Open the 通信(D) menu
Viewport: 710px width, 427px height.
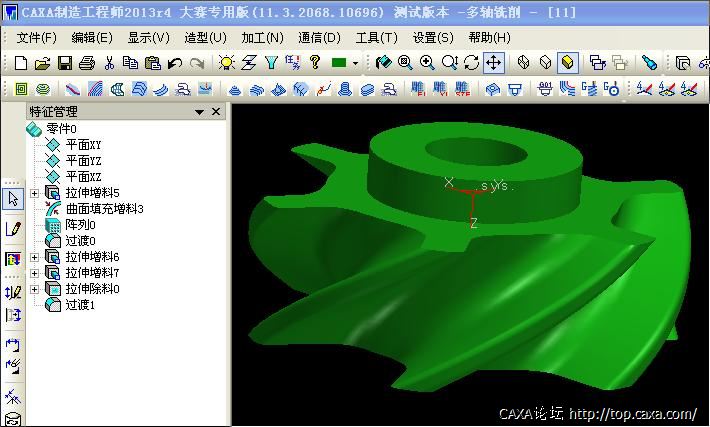coord(319,38)
